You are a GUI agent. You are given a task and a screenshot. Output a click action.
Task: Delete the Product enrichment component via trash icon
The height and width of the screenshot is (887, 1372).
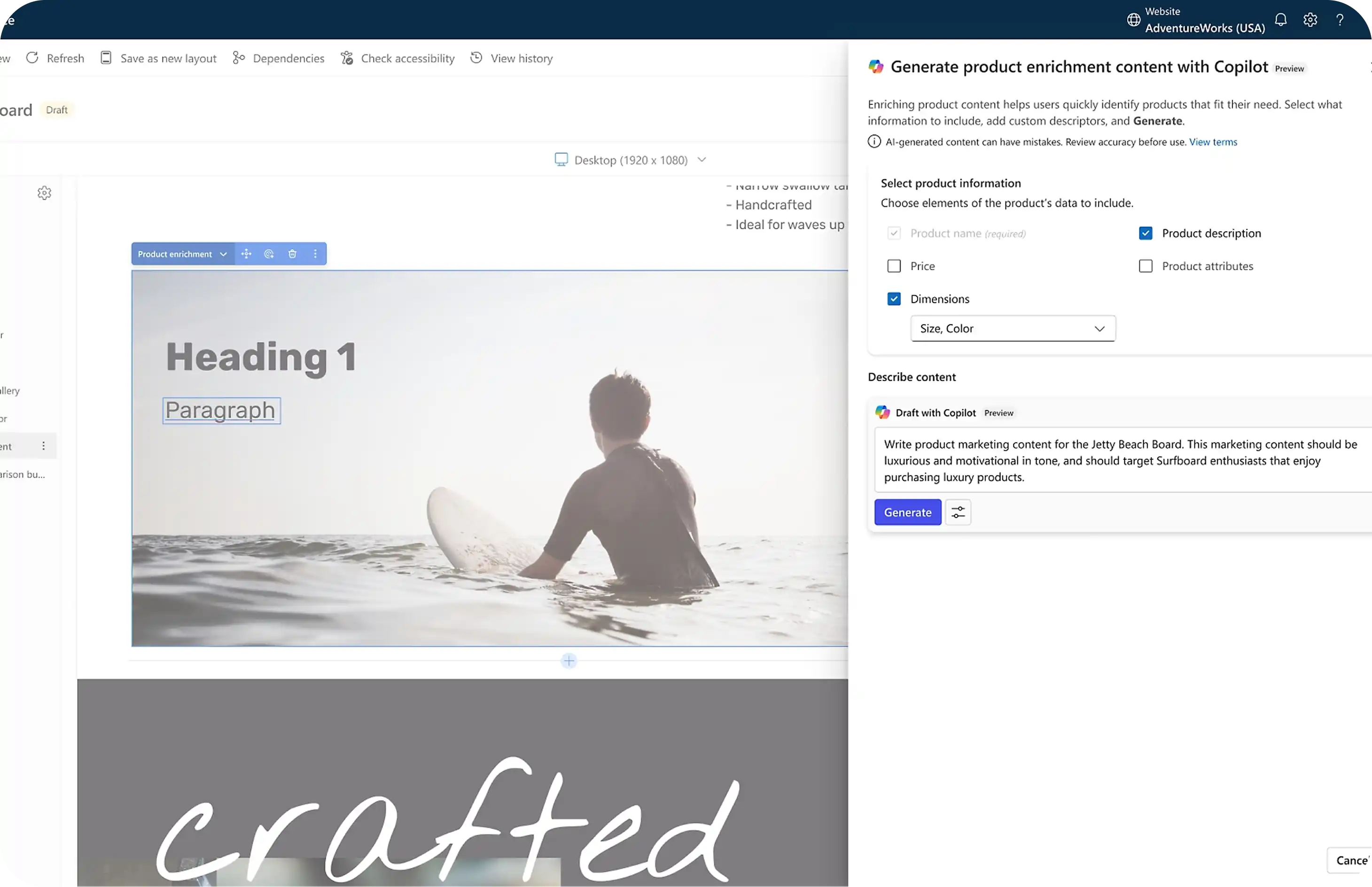[293, 253]
